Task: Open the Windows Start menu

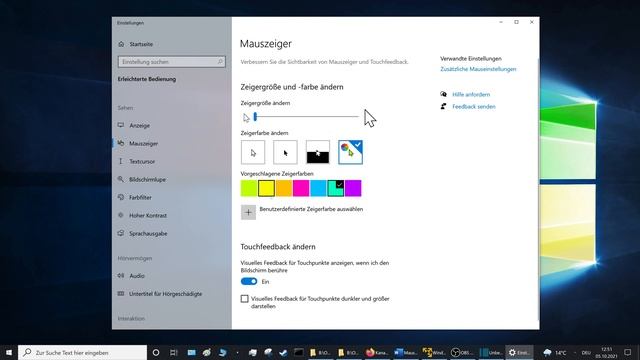Action: tap(9, 352)
